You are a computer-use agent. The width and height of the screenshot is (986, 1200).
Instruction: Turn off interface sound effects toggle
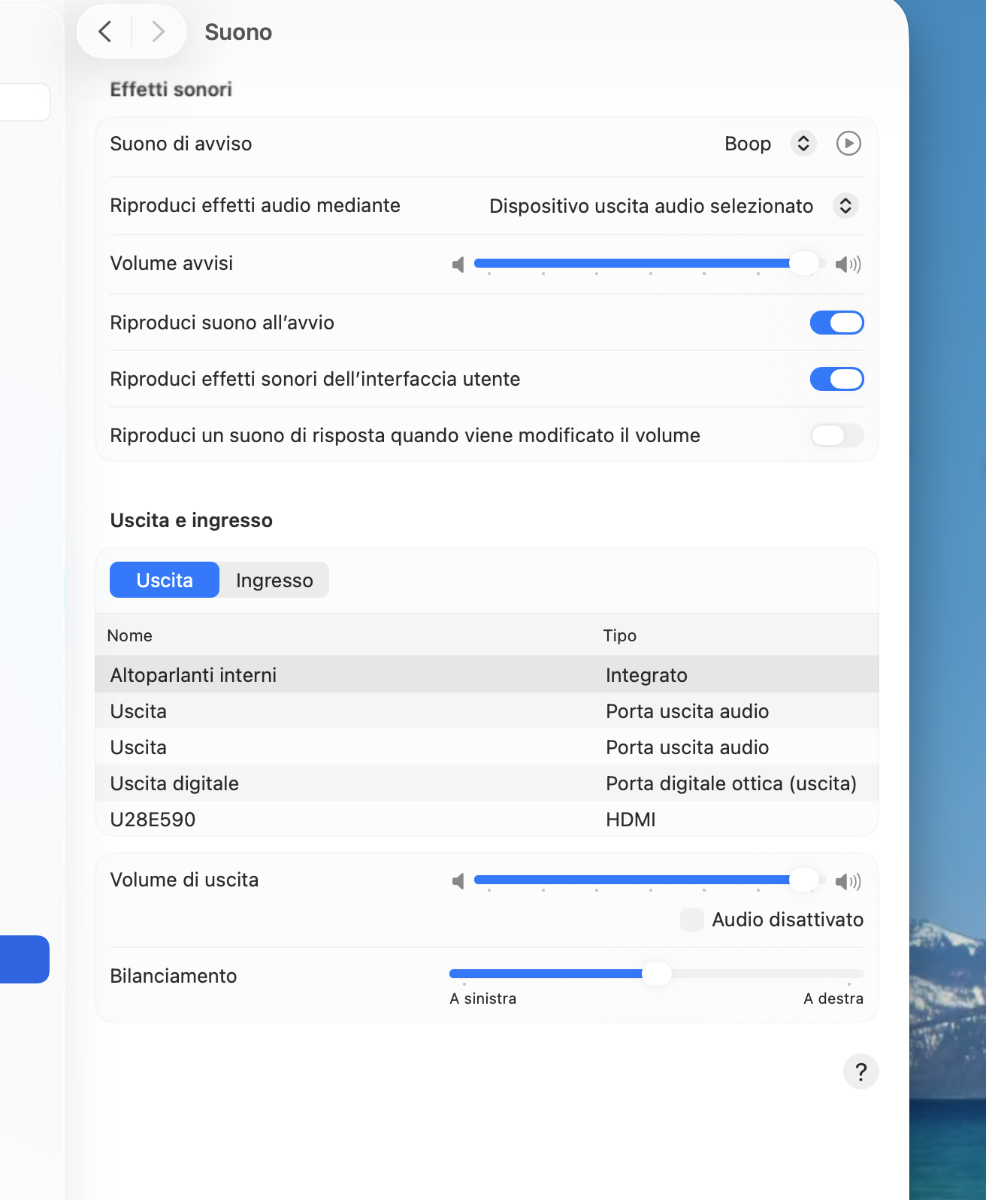(x=837, y=379)
